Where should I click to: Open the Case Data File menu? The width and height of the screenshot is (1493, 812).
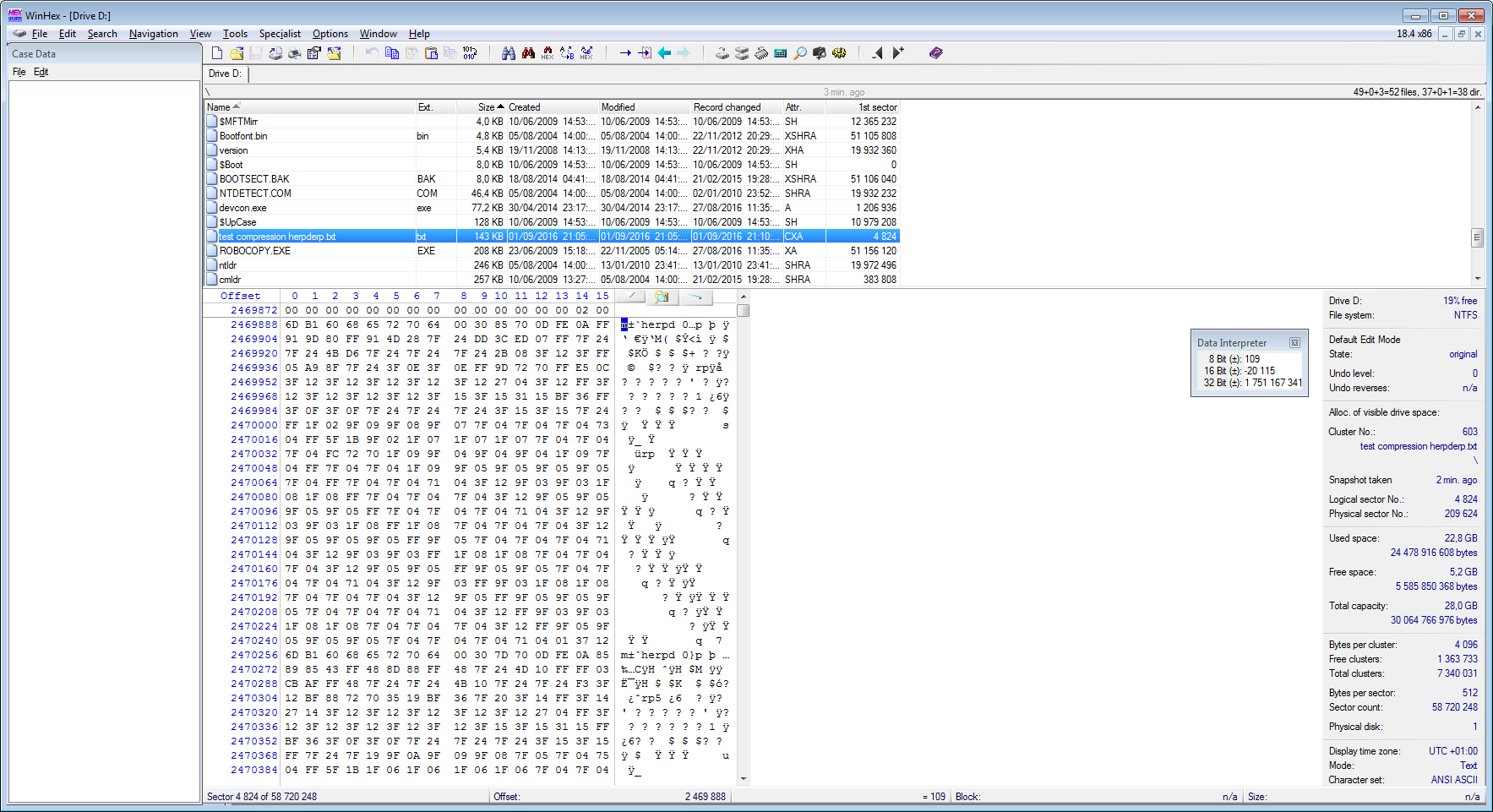[19, 72]
